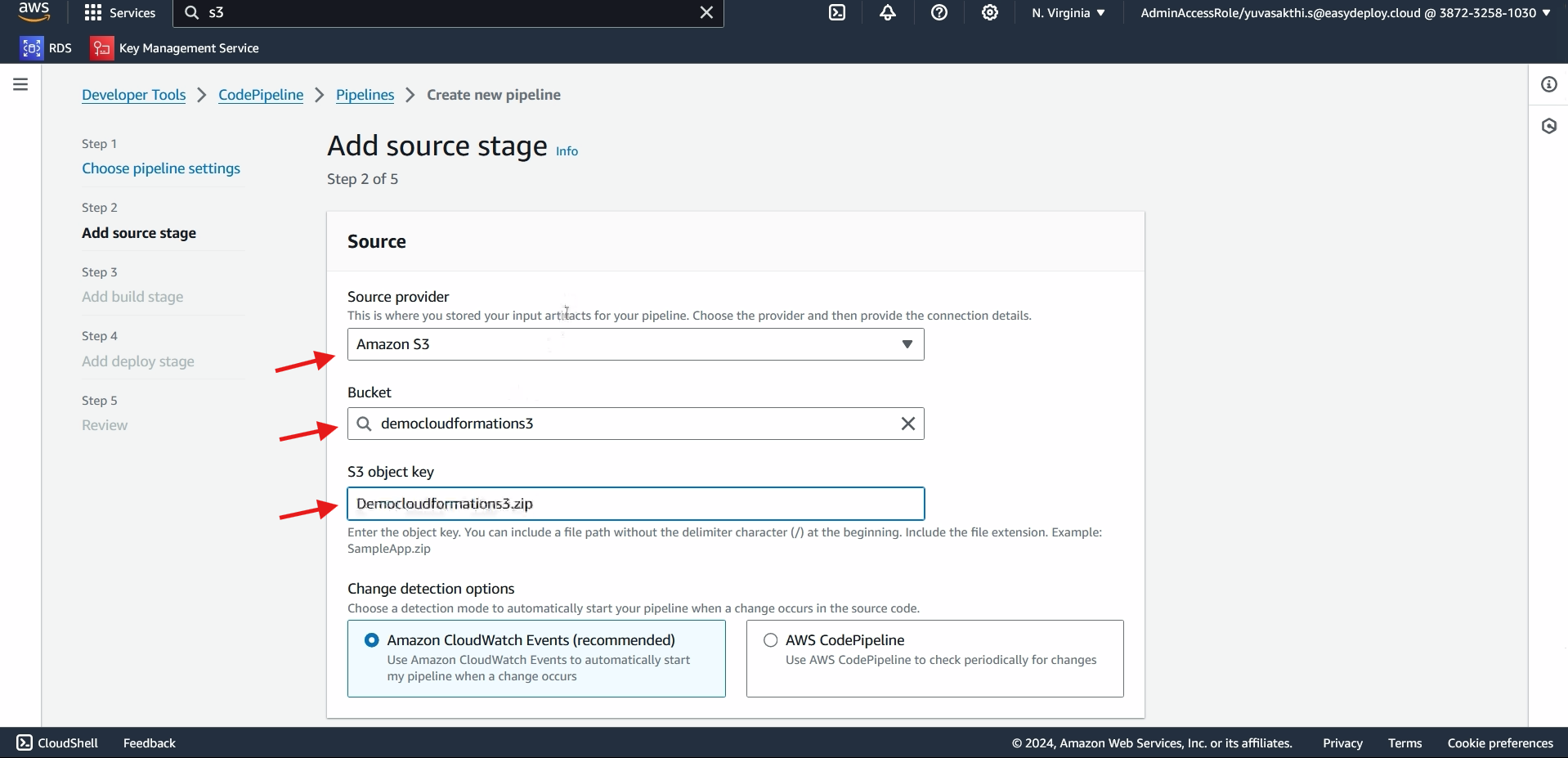1568x758 pixels.
Task: Click the AWS logo home icon
Action: (34, 11)
